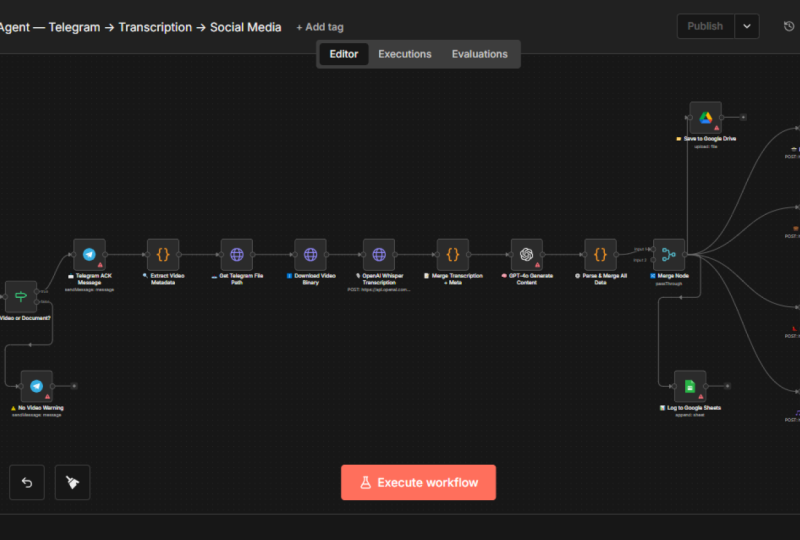Open workflow history clock icon
Screen dimensions: 800x540
click(x=789, y=26)
